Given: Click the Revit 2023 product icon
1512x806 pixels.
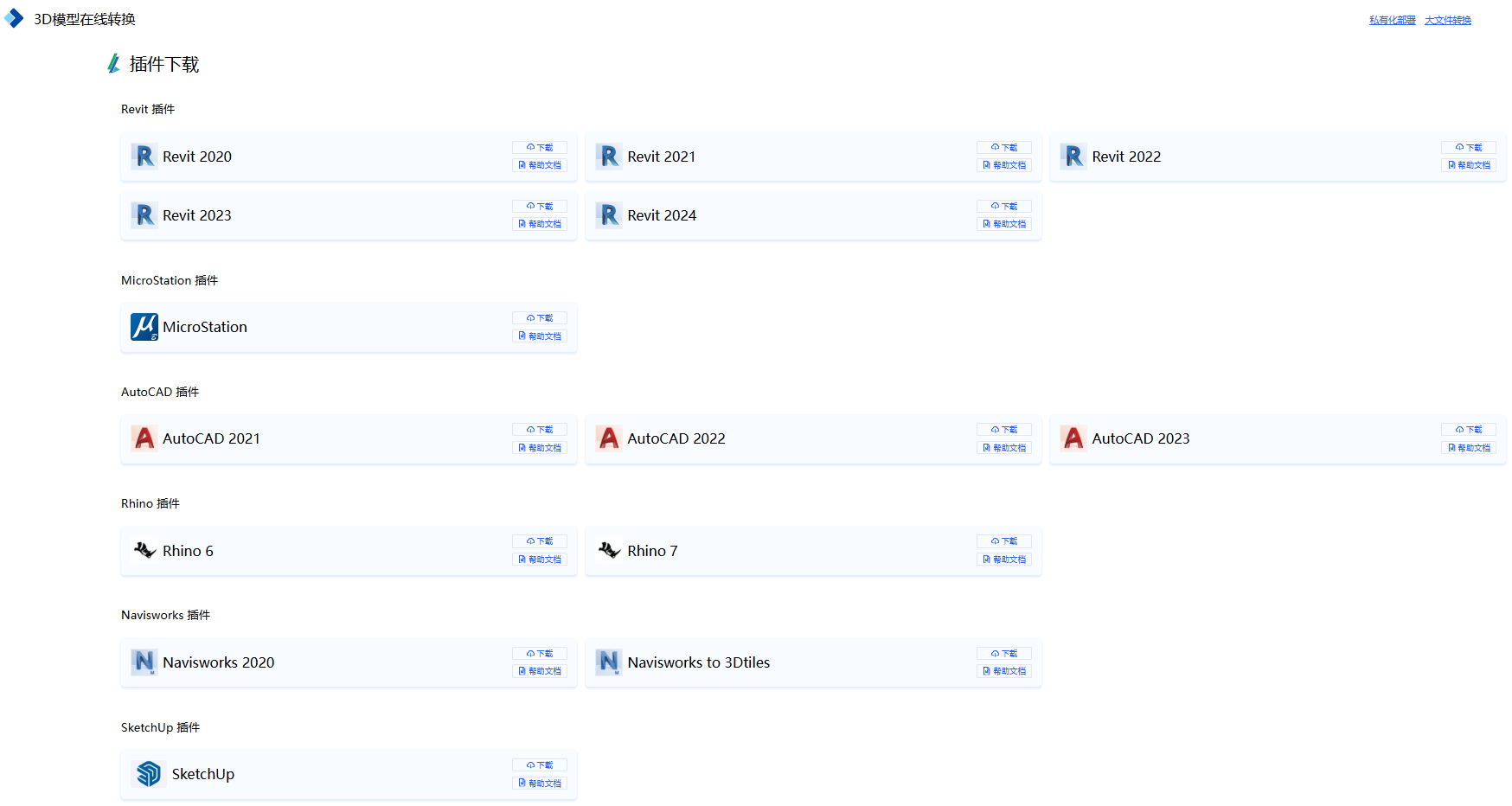Looking at the screenshot, I should click(x=144, y=215).
